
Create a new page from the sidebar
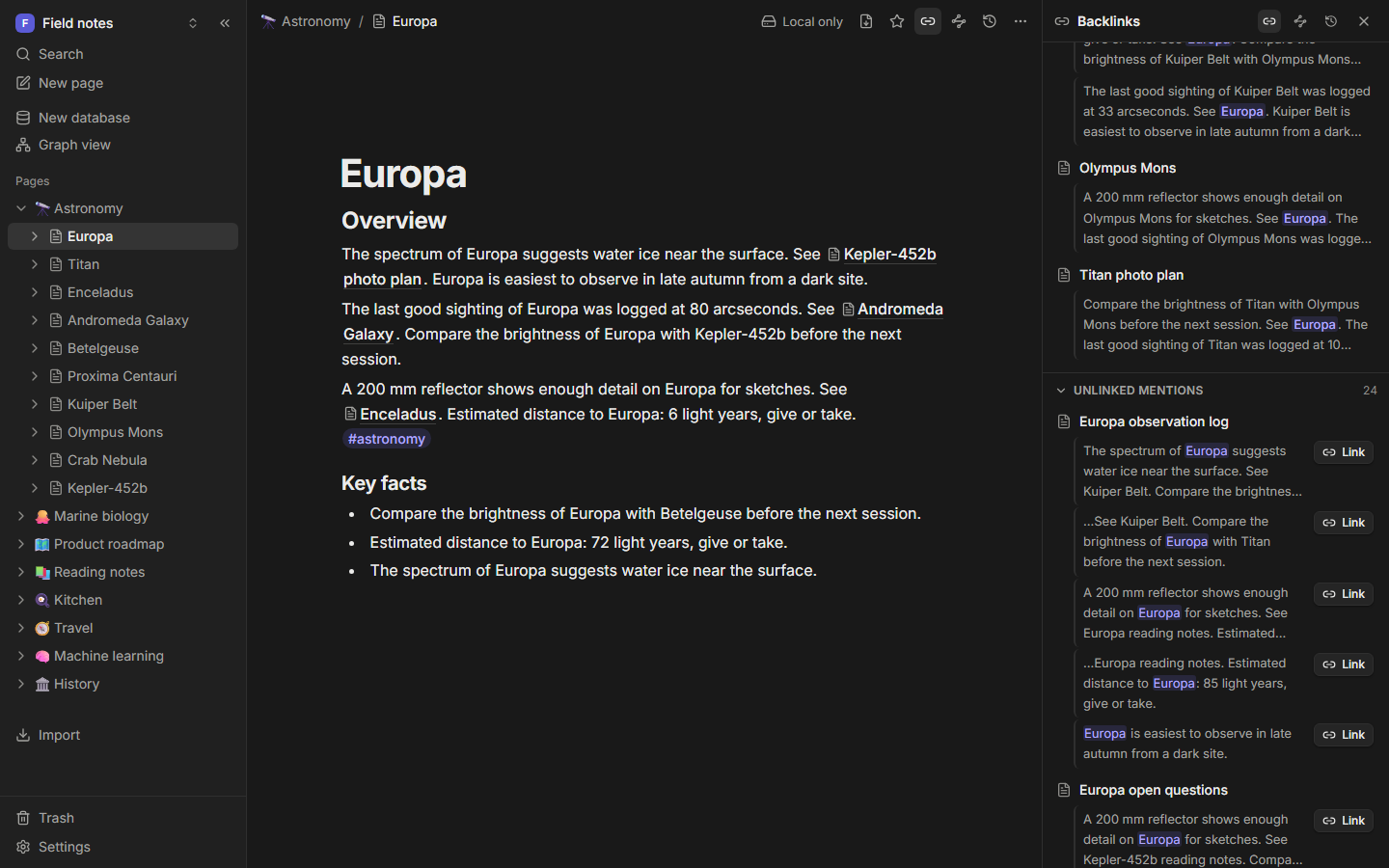click(123, 83)
